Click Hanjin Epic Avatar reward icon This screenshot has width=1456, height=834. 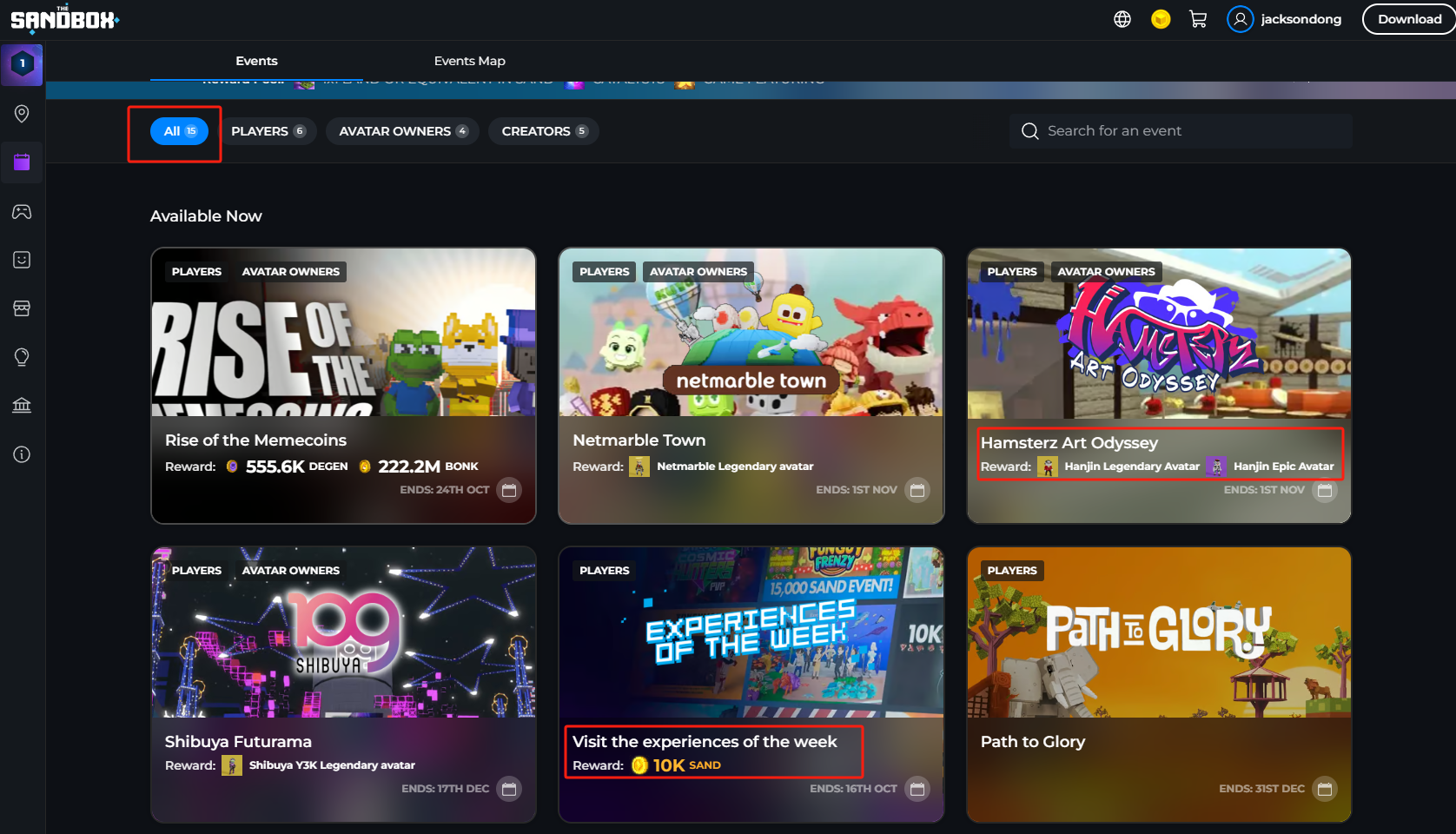[x=1216, y=467]
